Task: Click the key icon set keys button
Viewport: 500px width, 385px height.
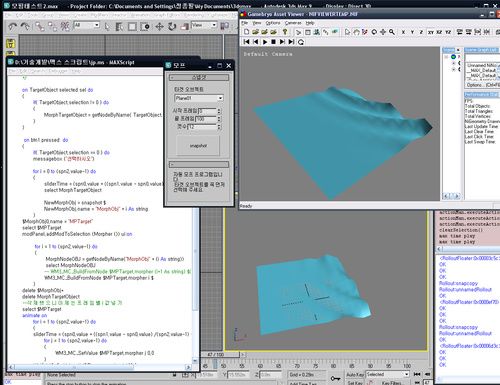Action: point(335,378)
